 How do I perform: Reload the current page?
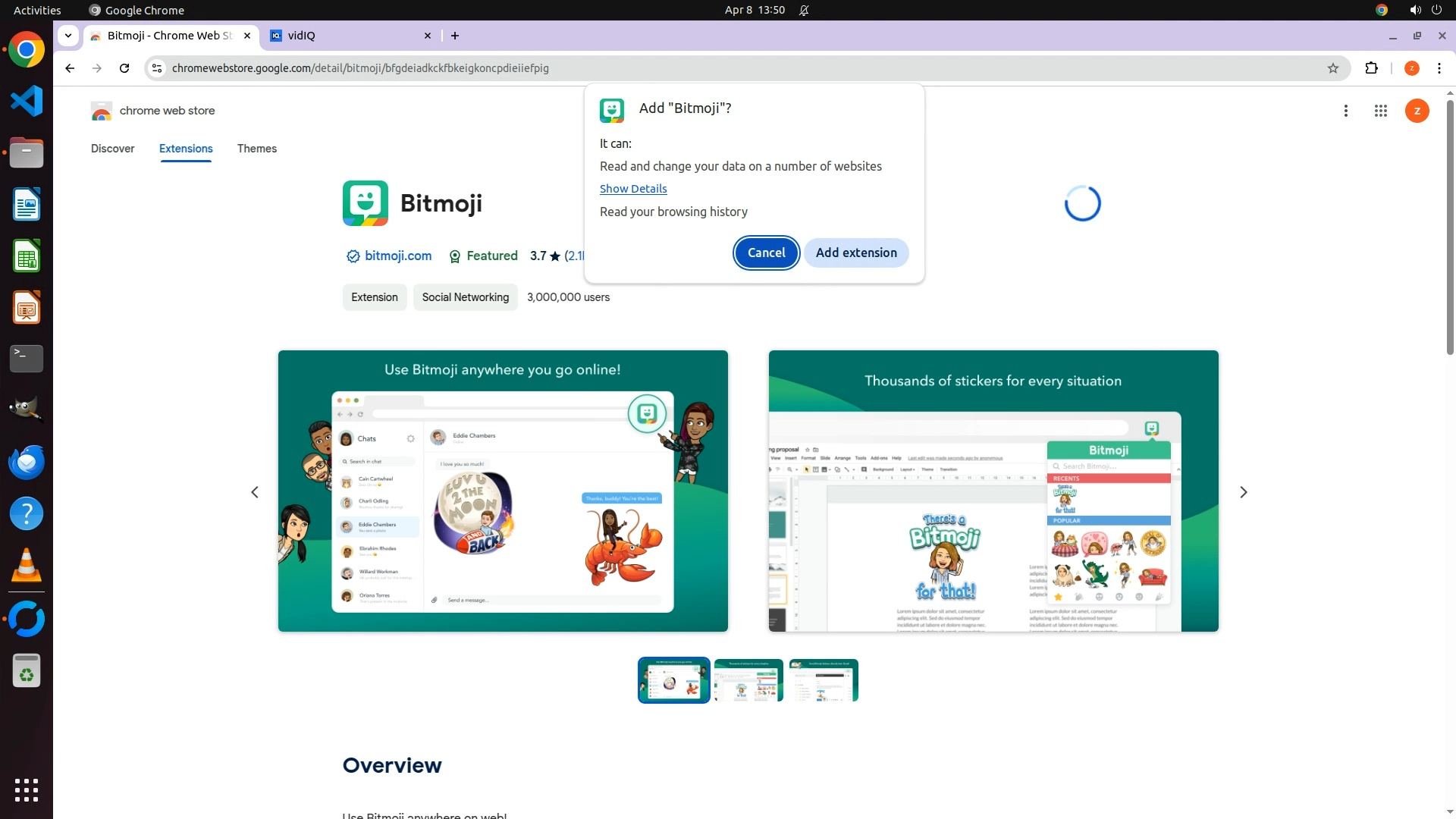(x=124, y=68)
